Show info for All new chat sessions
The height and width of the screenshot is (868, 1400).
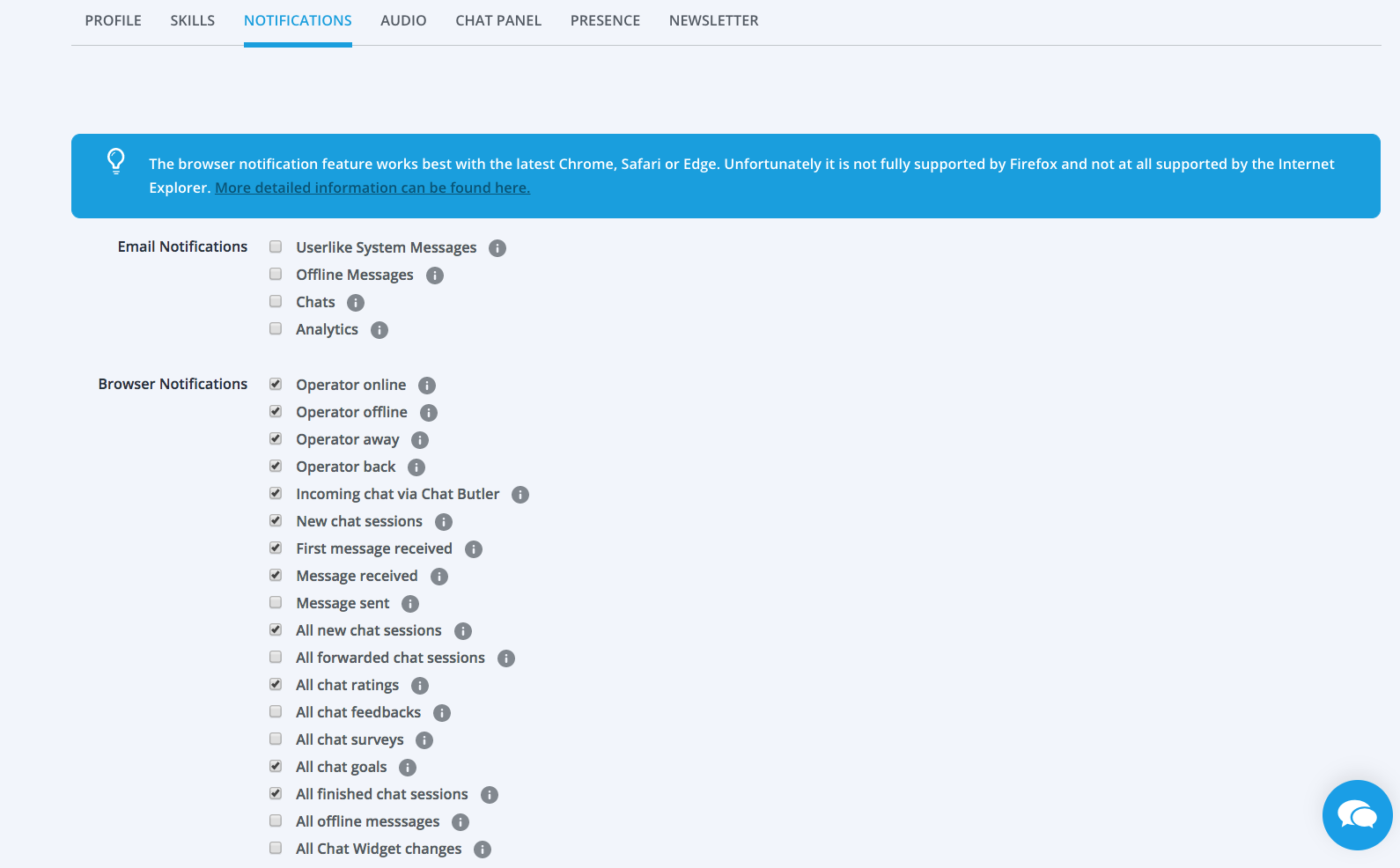click(x=463, y=631)
